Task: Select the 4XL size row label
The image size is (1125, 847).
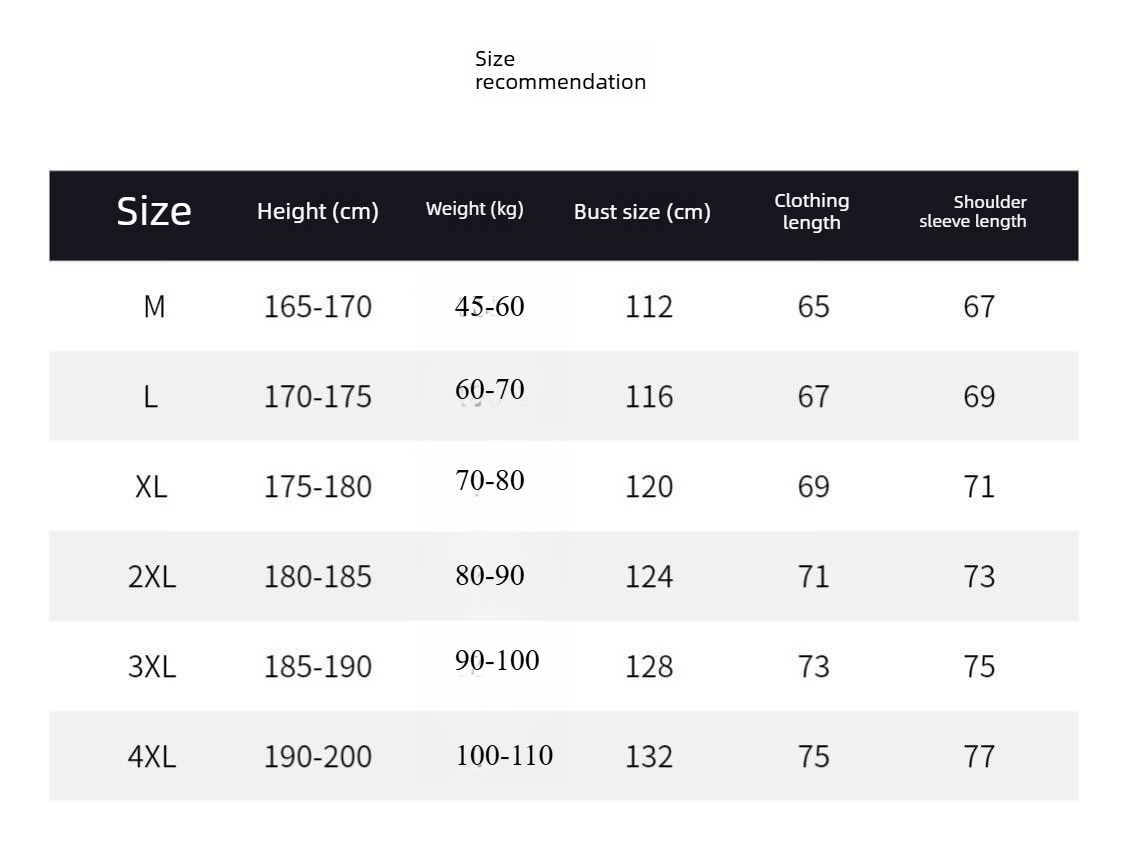Action: coord(152,757)
